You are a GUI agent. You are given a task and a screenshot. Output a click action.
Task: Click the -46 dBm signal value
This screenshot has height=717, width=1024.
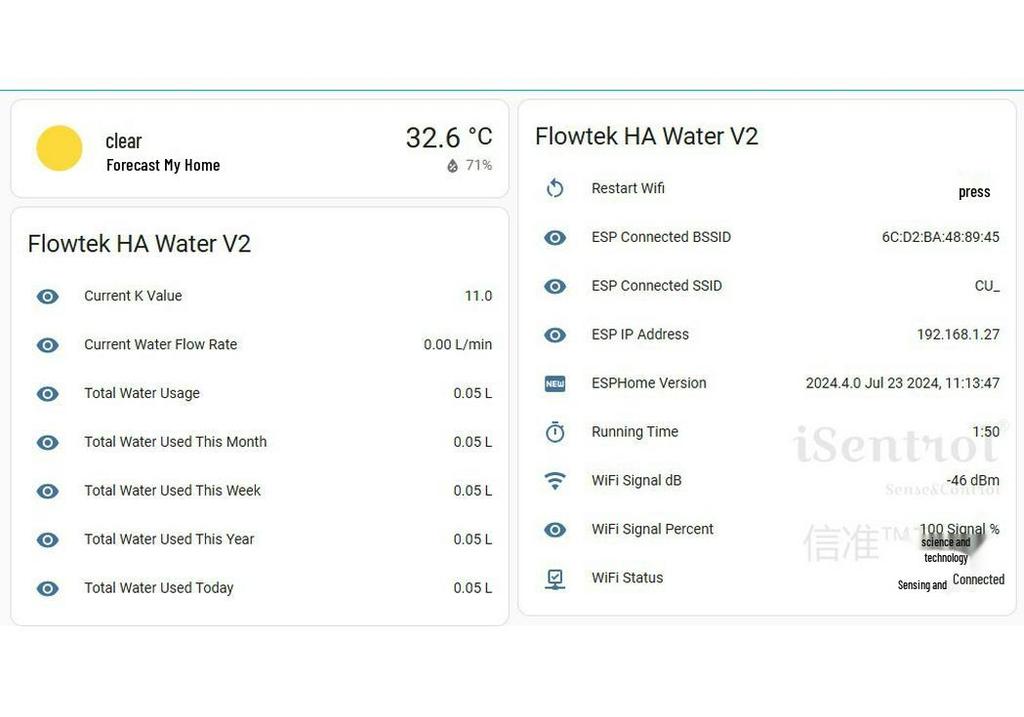click(x=973, y=481)
